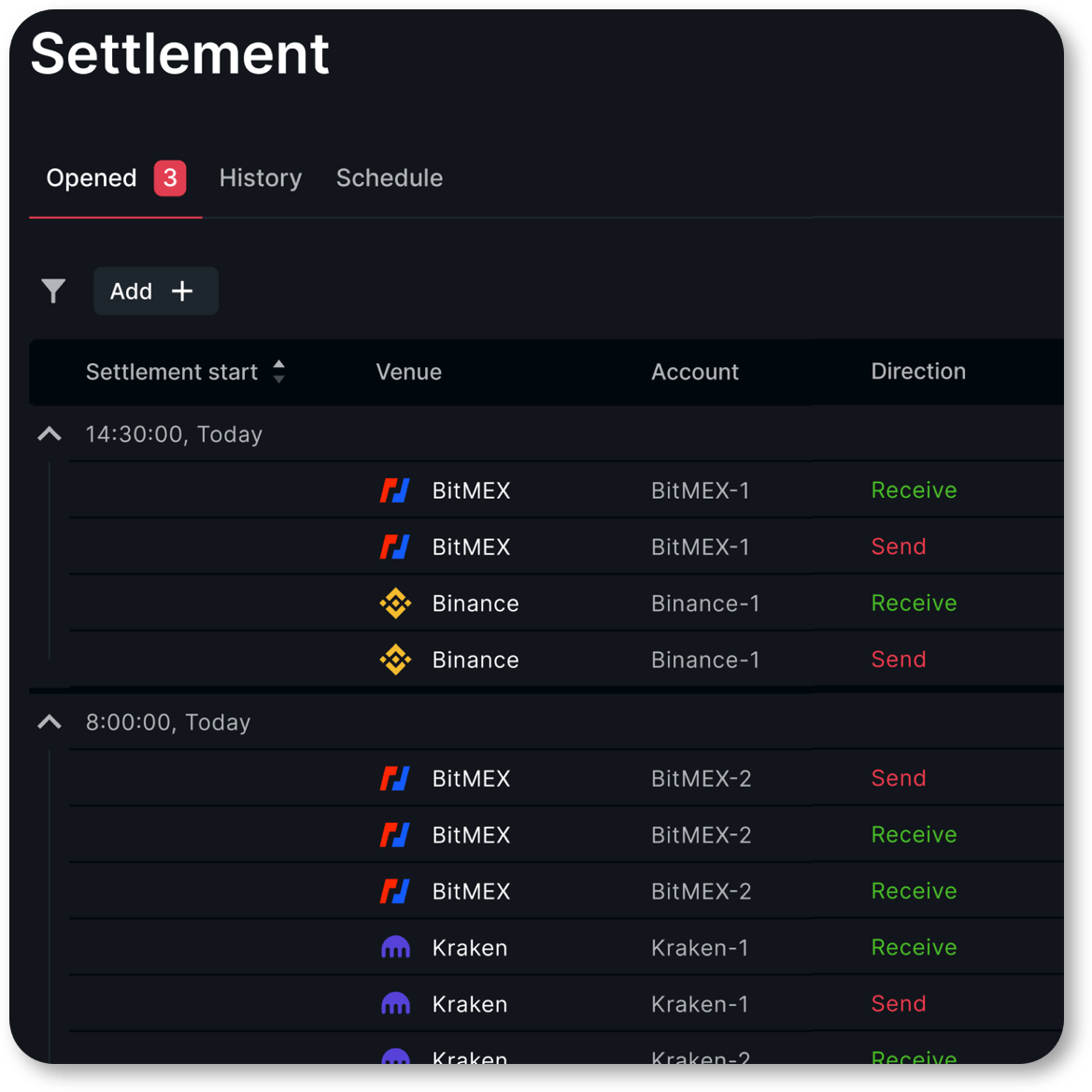Collapse the 8:00:00 Today settlement group

(x=50, y=722)
